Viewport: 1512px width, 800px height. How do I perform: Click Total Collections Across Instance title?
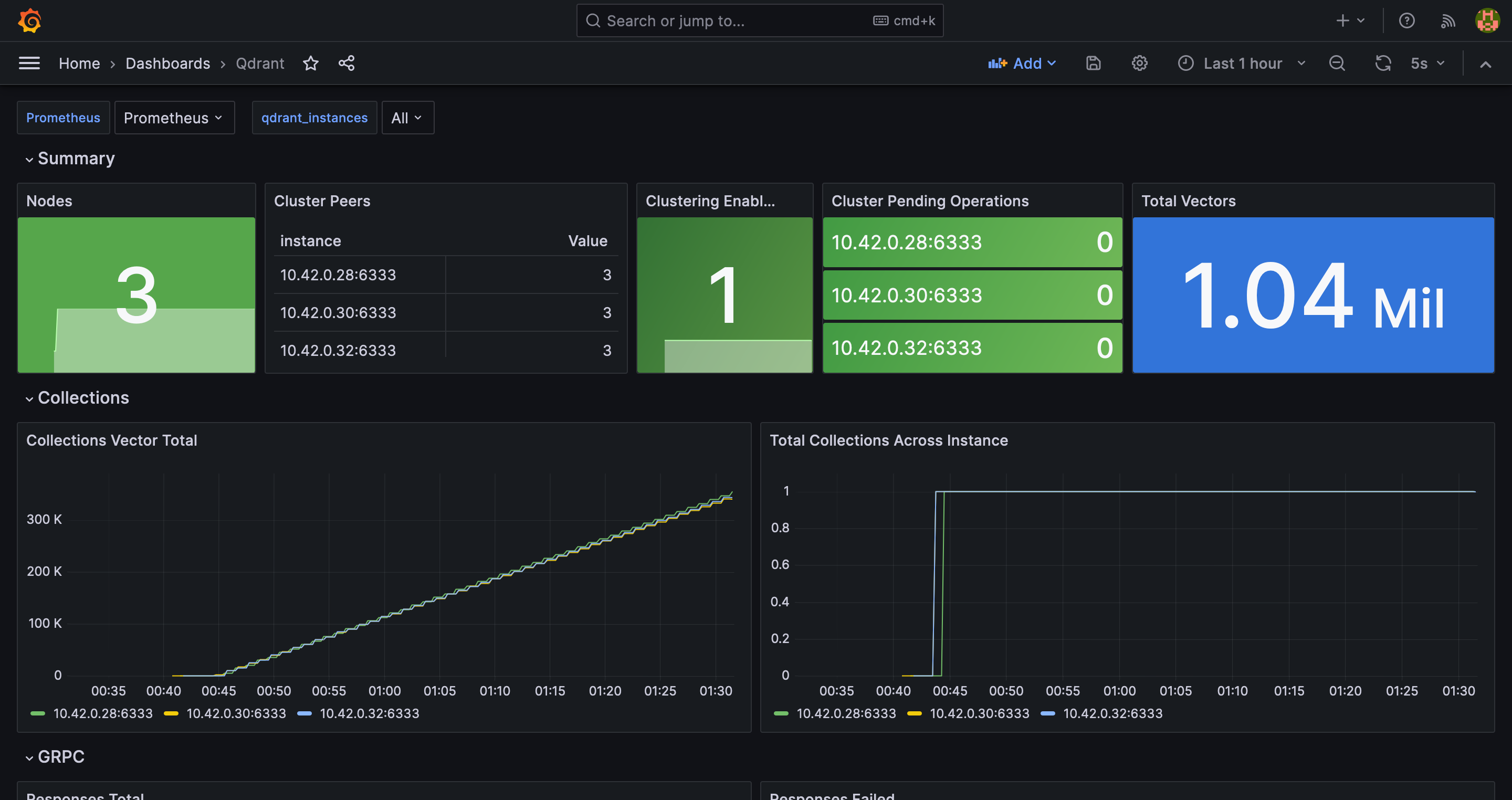coord(889,440)
